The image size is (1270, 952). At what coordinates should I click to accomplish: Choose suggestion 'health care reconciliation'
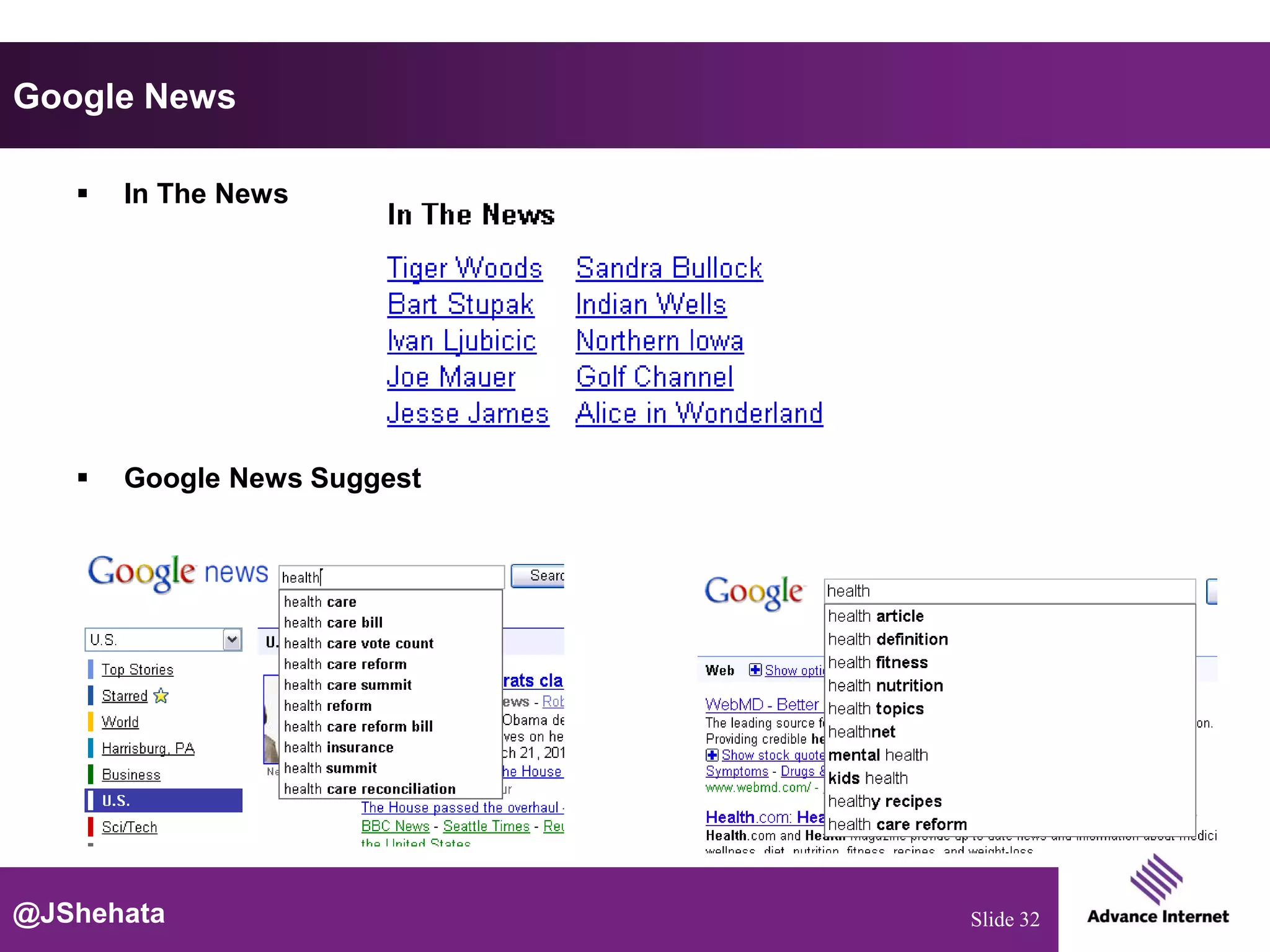tap(391, 789)
